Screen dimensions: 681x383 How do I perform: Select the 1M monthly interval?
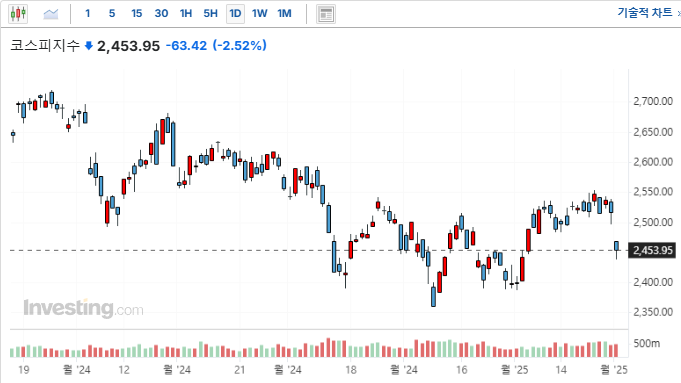click(x=284, y=13)
